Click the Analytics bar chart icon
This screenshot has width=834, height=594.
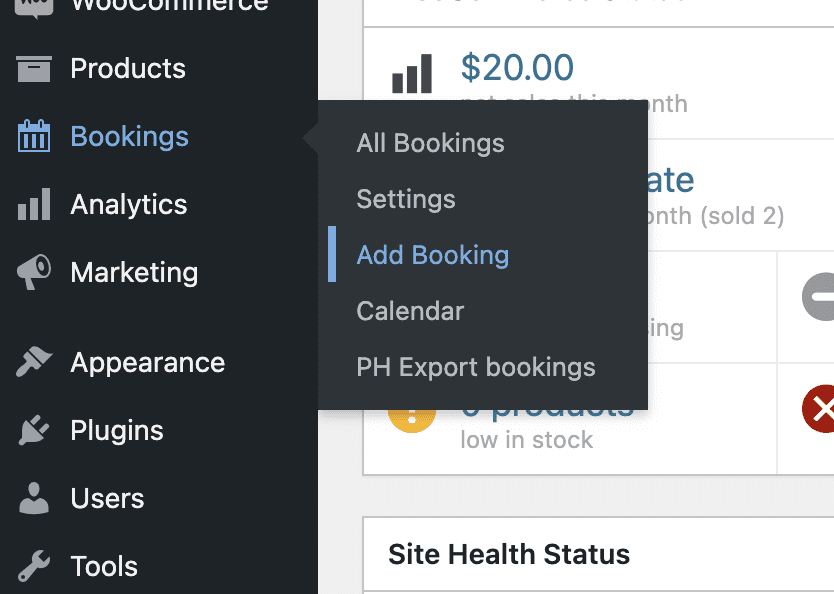34,204
